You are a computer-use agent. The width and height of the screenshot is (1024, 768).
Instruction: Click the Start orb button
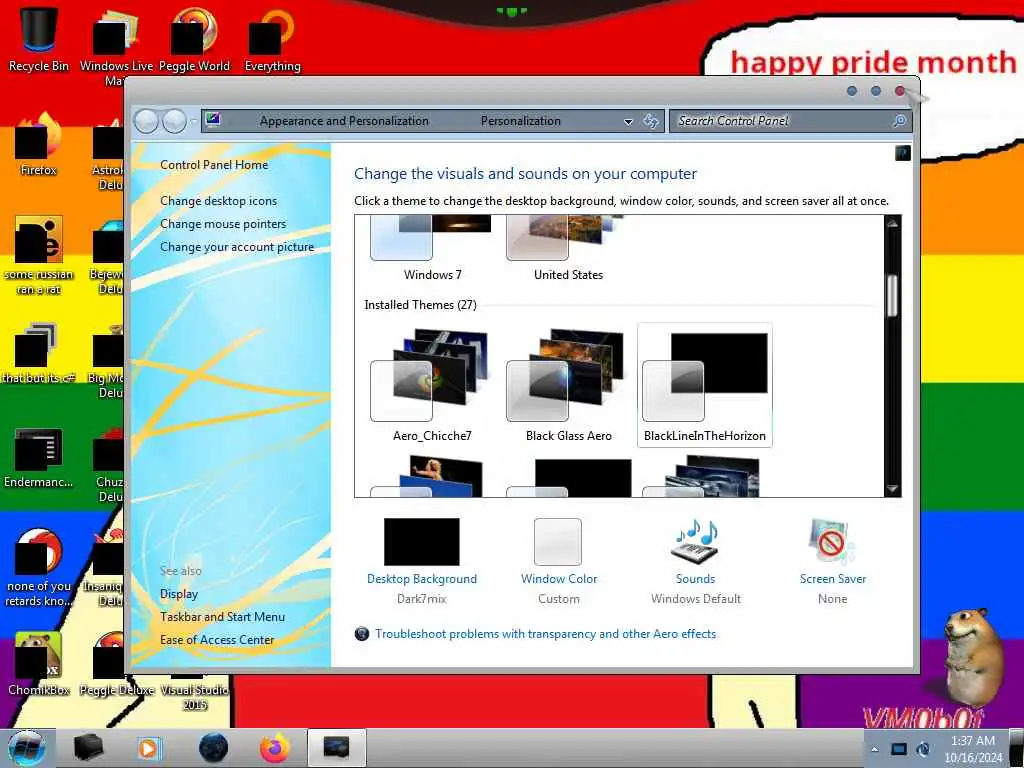pos(27,748)
